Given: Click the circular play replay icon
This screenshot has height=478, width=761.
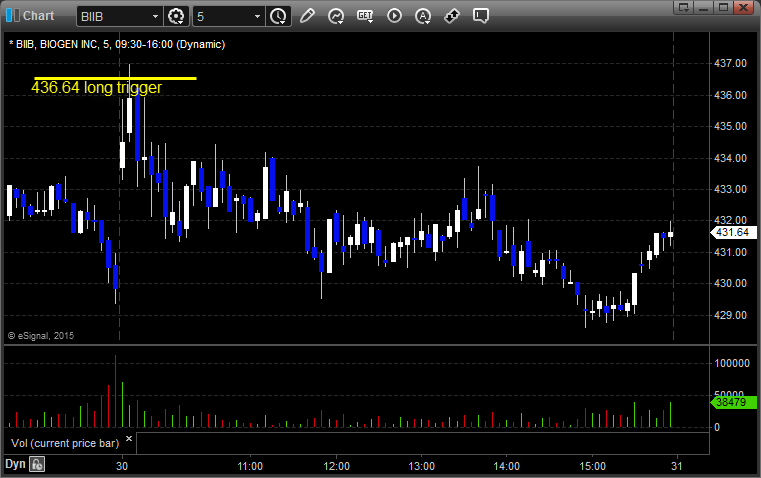Looking at the screenshot, I should click(394, 16).
